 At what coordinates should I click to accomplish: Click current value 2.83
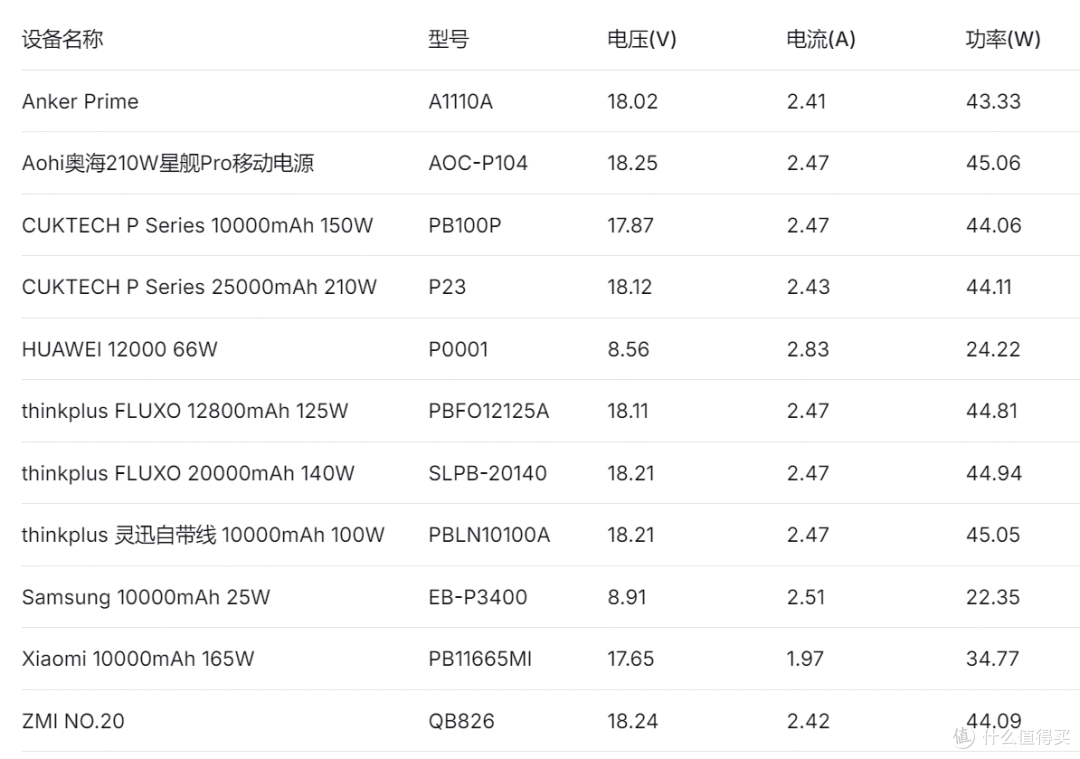click(x=809, y=350)
